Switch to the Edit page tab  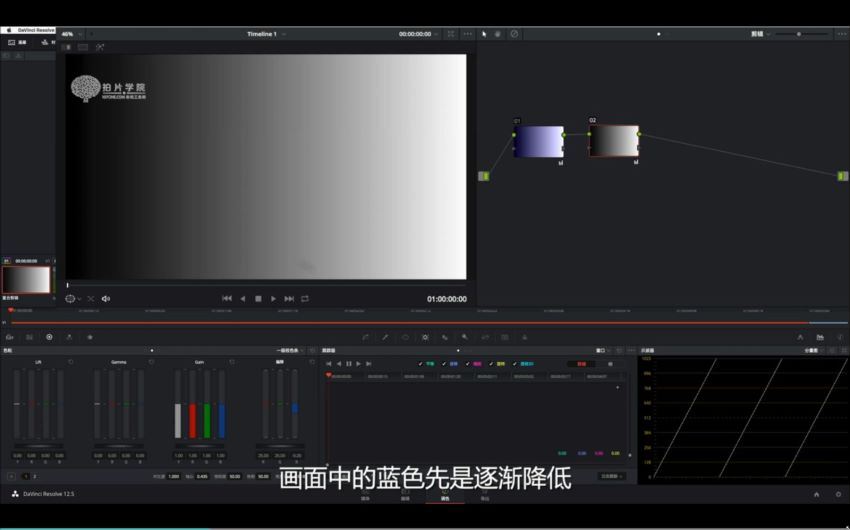pyautogui.click(x=405, y=495)
